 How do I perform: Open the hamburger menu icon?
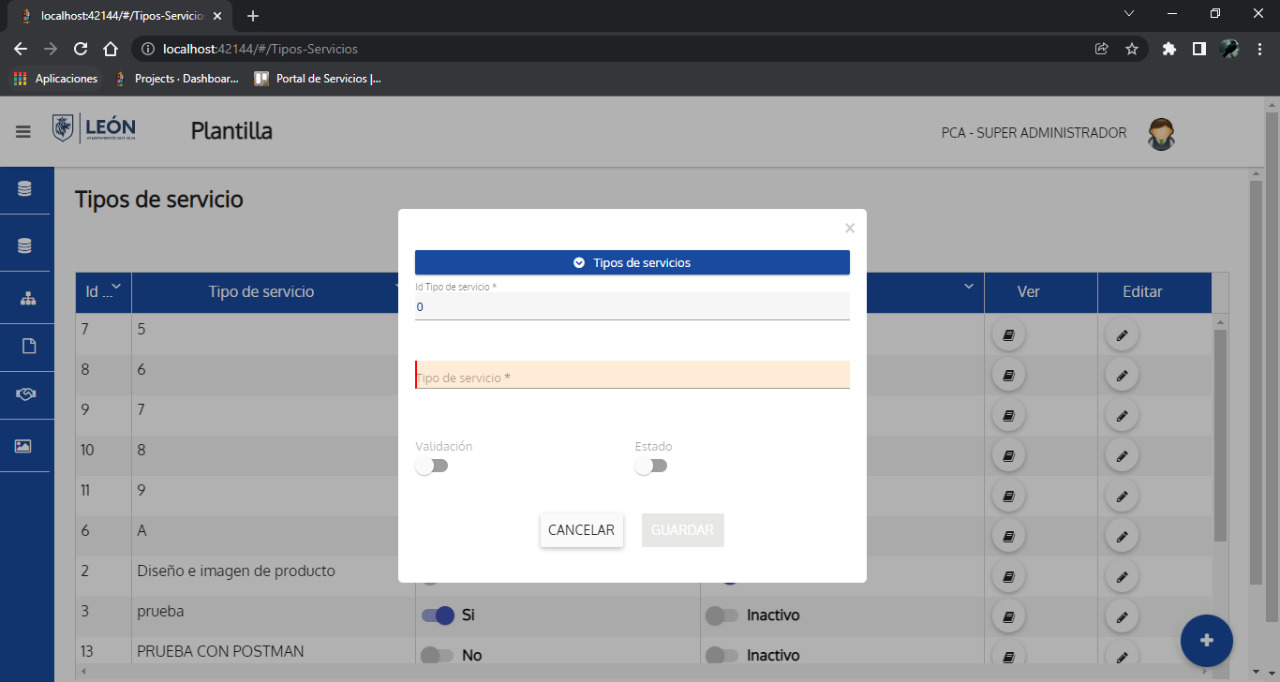[x=23, y=132]
